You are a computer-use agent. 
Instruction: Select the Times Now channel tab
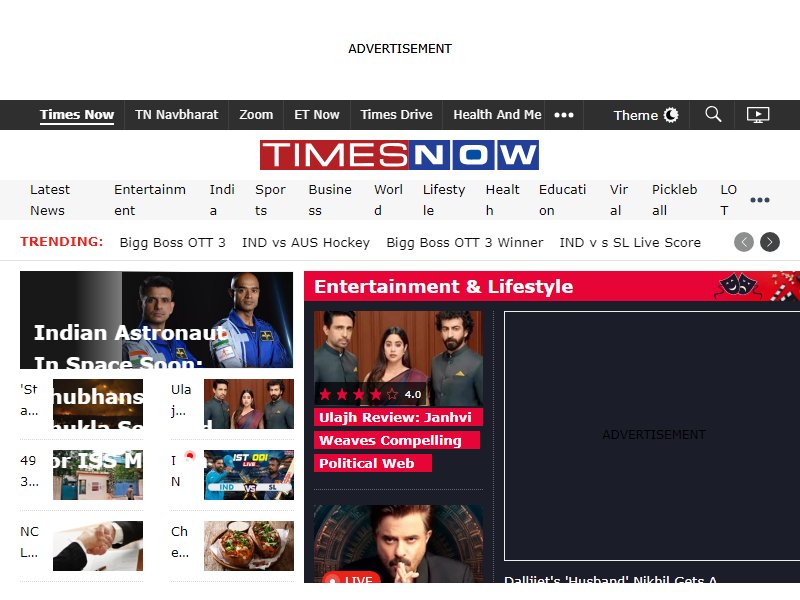pyautogui.click(x=77, y=115)
